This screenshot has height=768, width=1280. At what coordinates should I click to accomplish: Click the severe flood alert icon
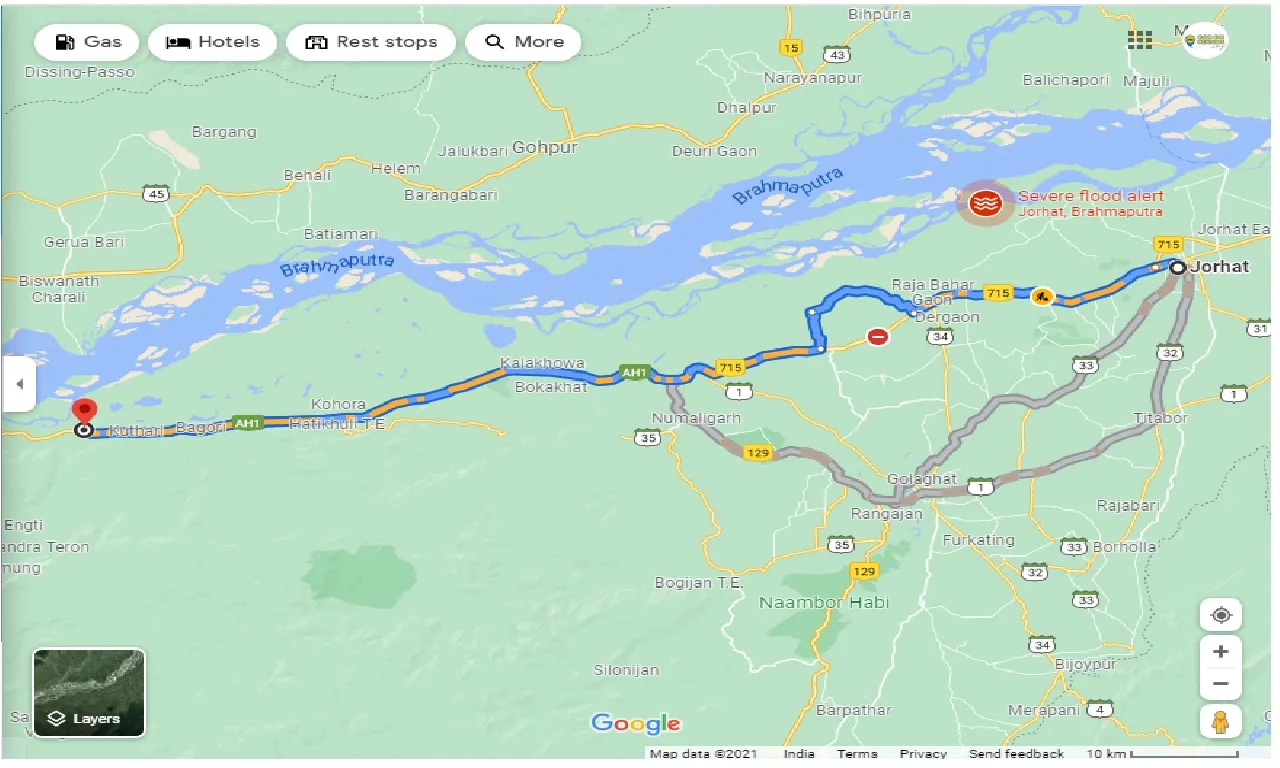point(985,203)
